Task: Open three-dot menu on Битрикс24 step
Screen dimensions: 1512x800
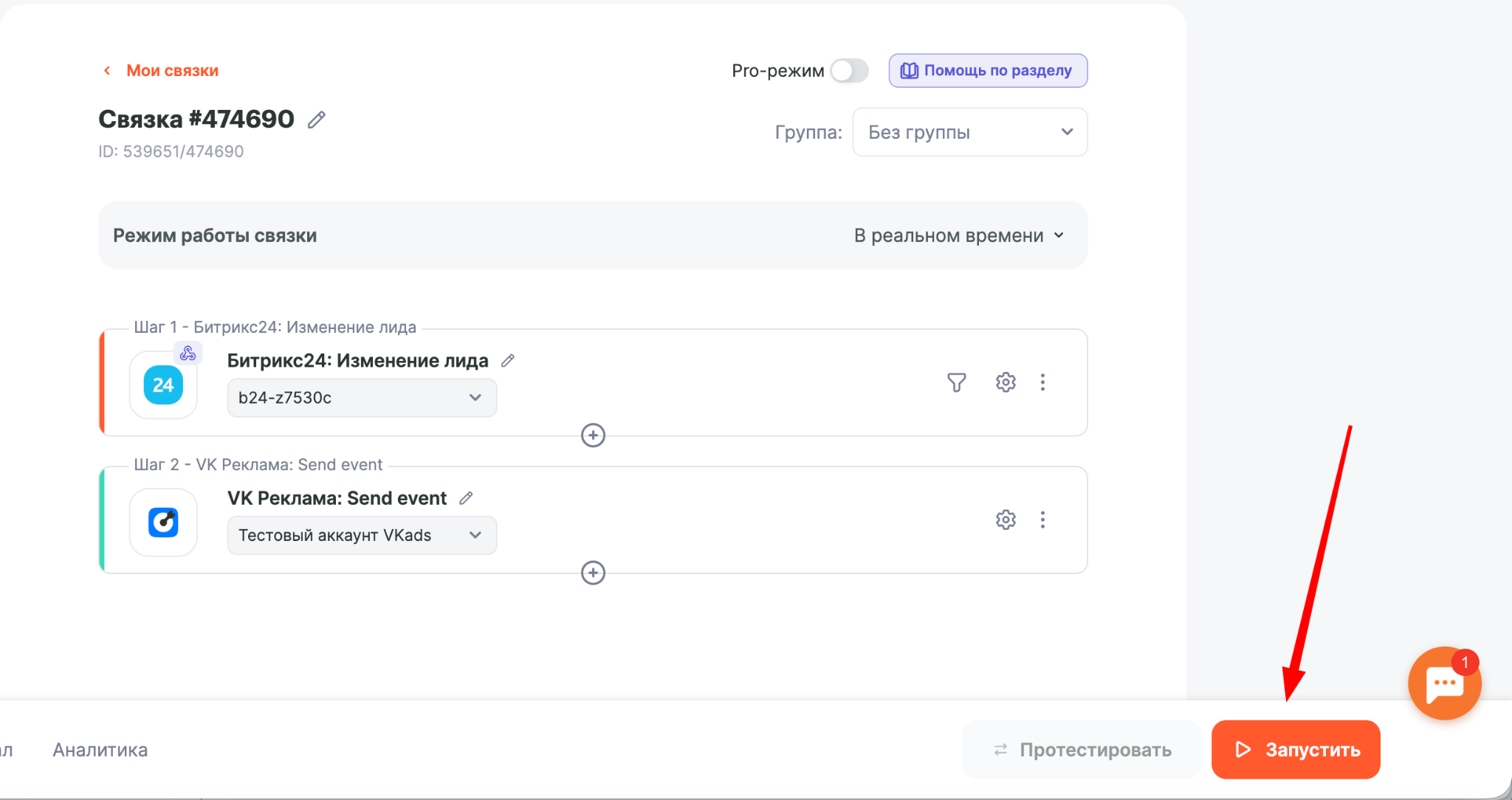Action: coord(1042,382)
